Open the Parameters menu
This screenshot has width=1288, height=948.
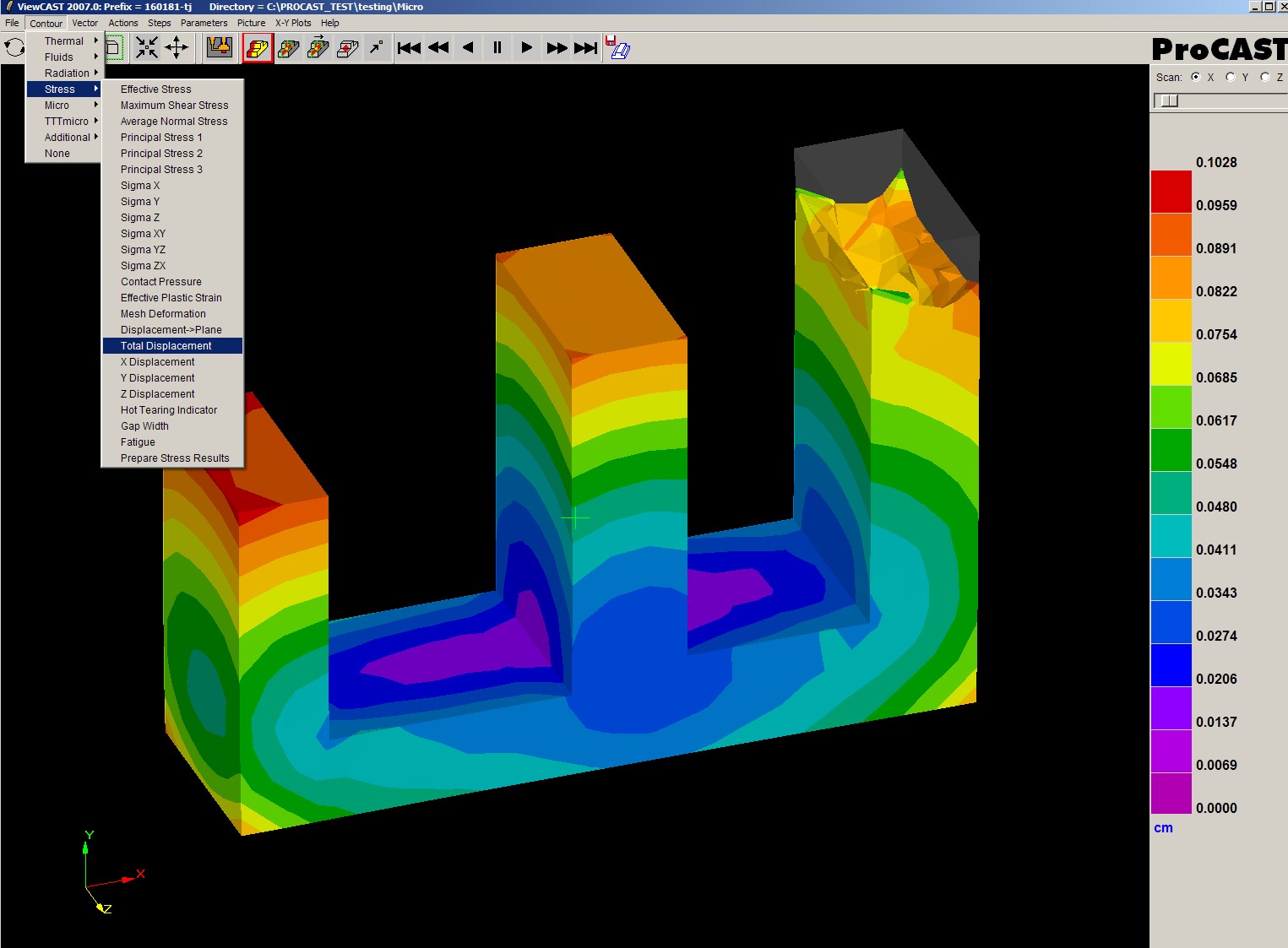[204, 23]
